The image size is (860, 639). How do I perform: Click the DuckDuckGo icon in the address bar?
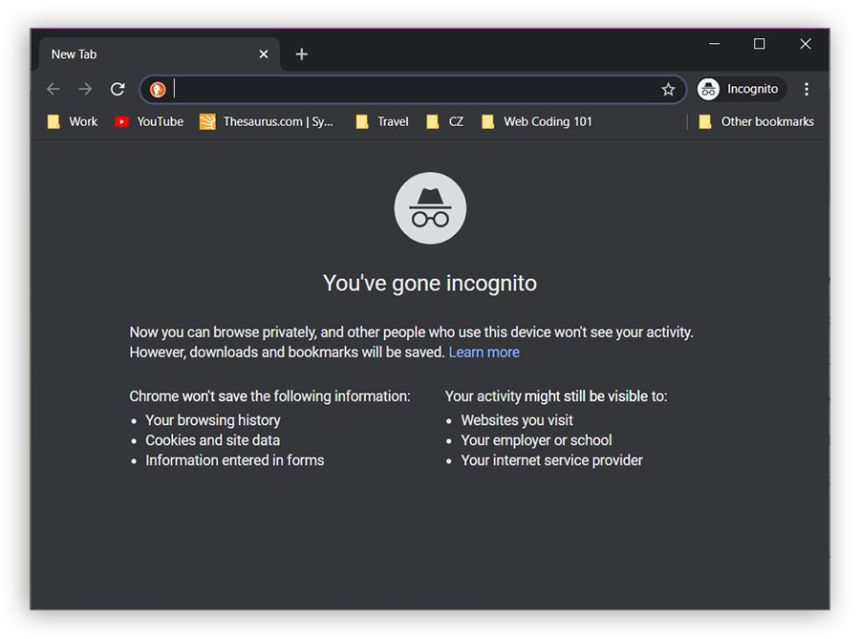157,89
